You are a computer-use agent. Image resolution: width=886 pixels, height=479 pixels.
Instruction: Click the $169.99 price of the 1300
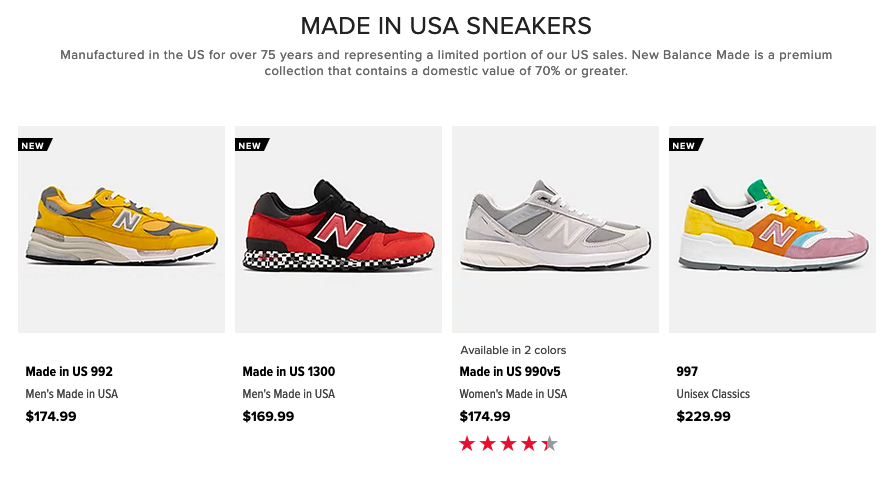(268, 416)
